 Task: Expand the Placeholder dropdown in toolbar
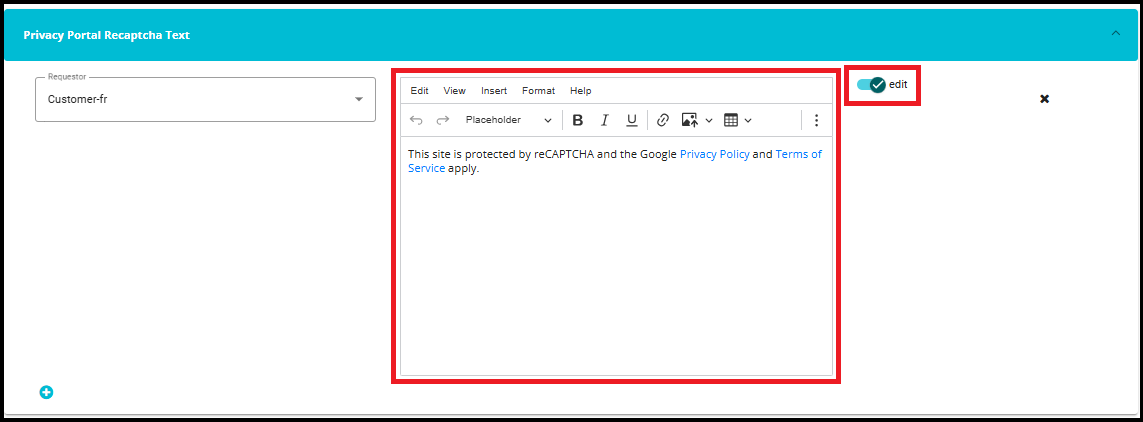coord(508,120)
